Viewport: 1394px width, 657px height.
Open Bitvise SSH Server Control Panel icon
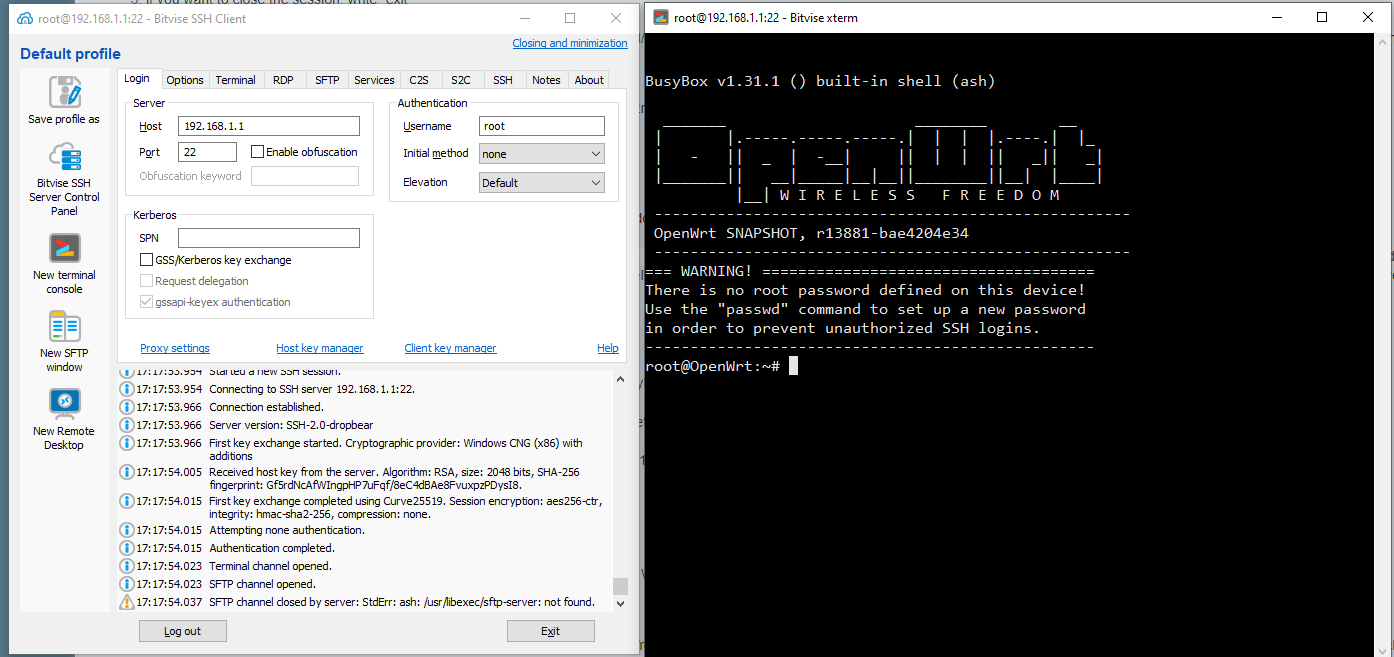click(x=64, y=157)
